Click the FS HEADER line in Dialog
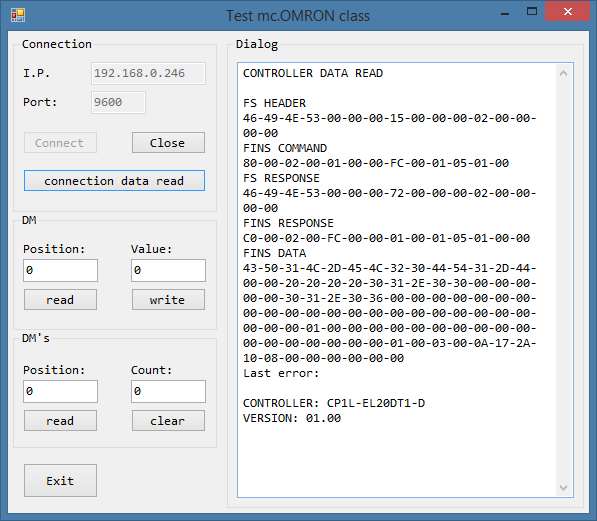The height and width of the screenshot is (521, 597). coord(274,103)
